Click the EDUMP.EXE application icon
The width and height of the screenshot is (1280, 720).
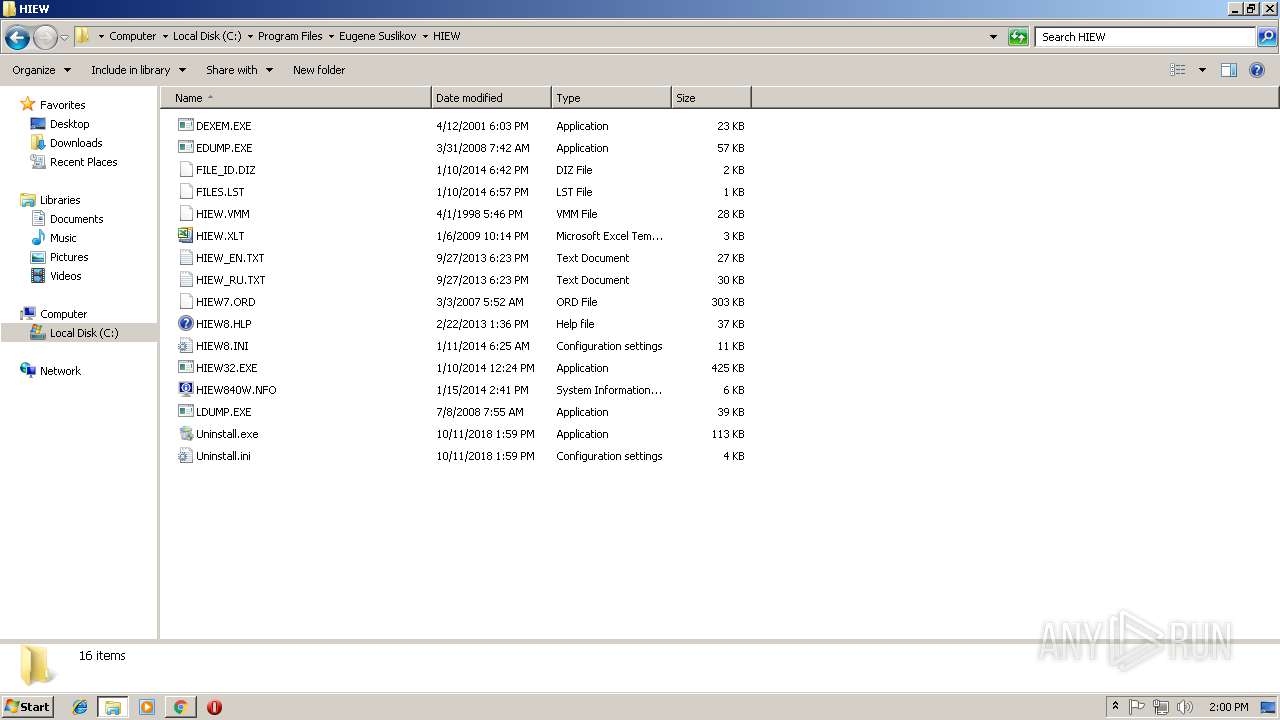185,148
